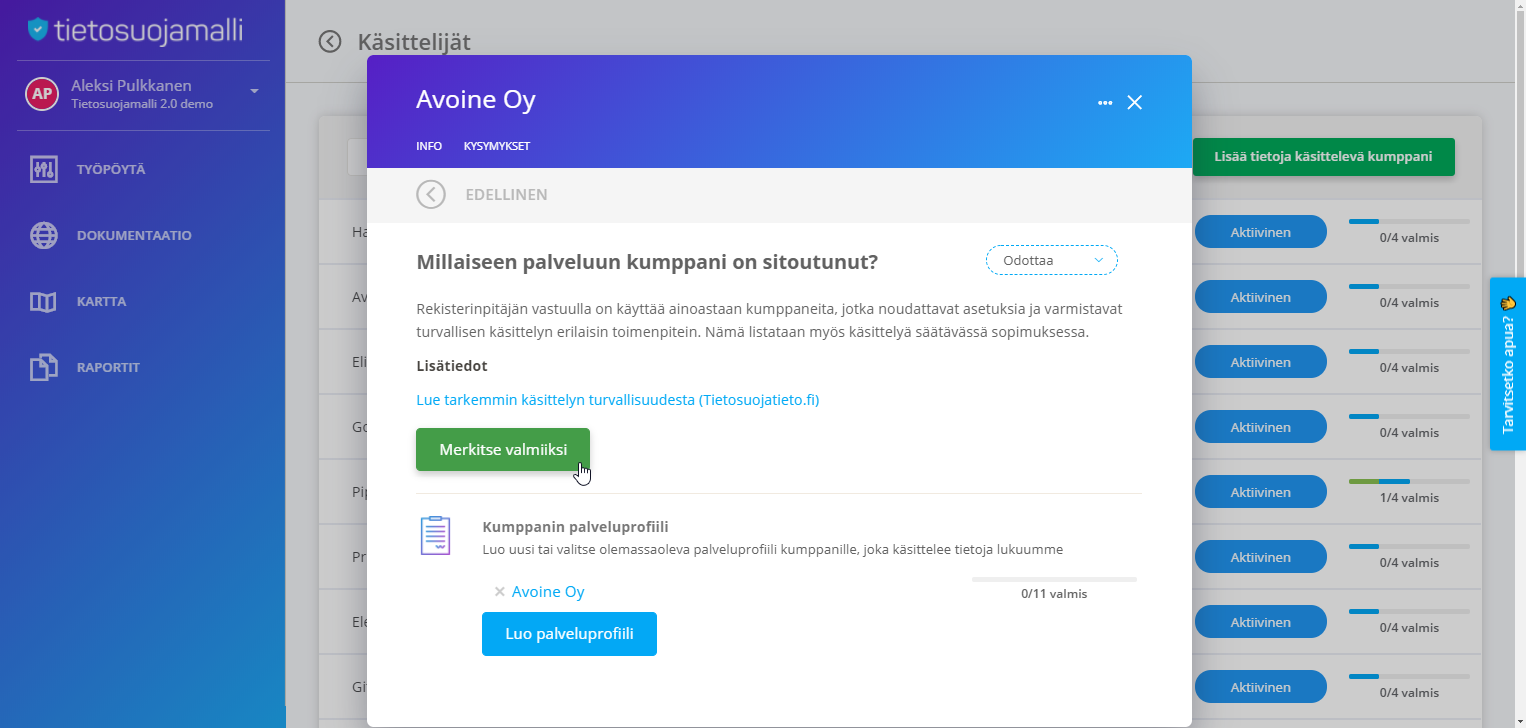Select TYÖPÖYTÄ in the sidebar
The height and width of the screenshot is (728, 1526).
point(111,169)
